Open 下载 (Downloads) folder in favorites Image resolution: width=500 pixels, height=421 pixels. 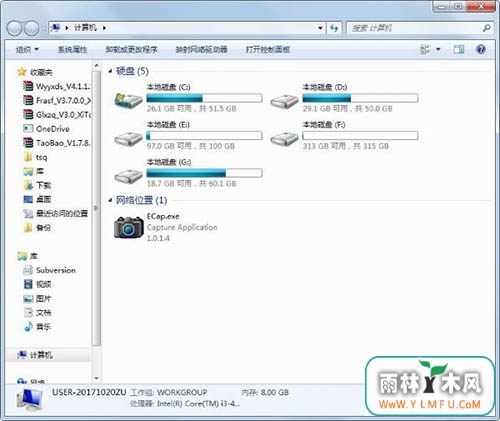(37, 185)
